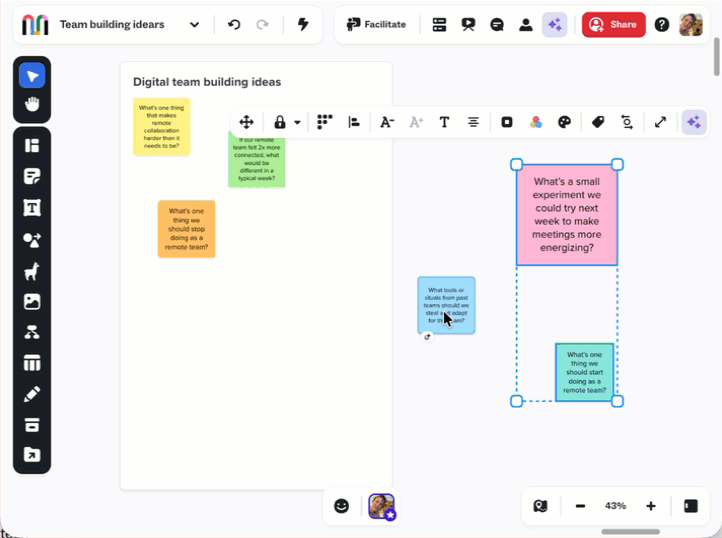Decrease the text size

387,122
